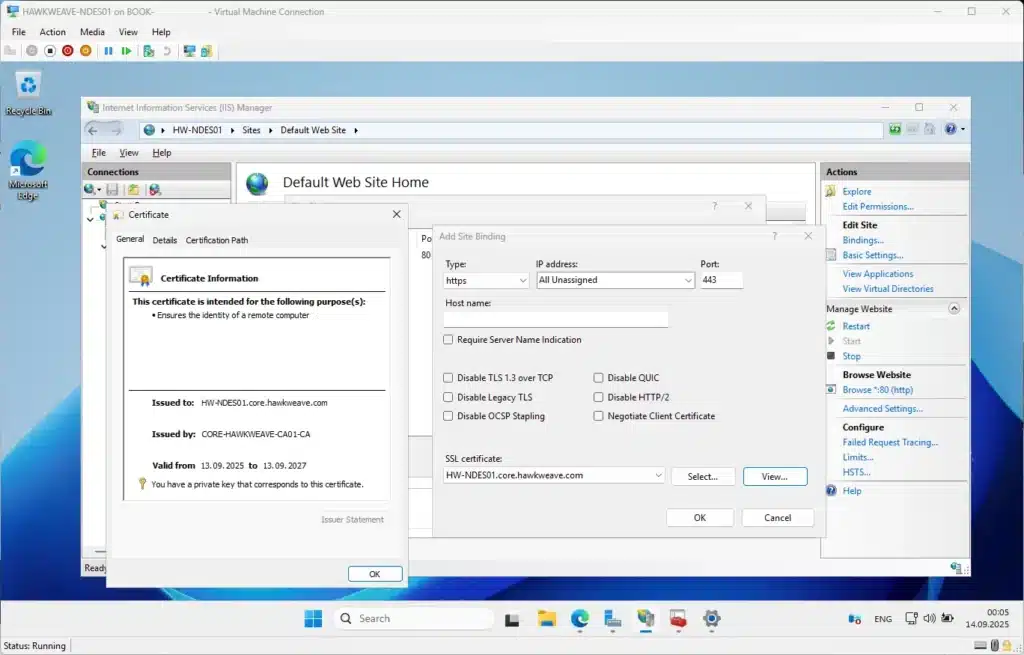Click the Host name text field
The width and height of the screenshot is (1024, 655).
click(555, 319)
